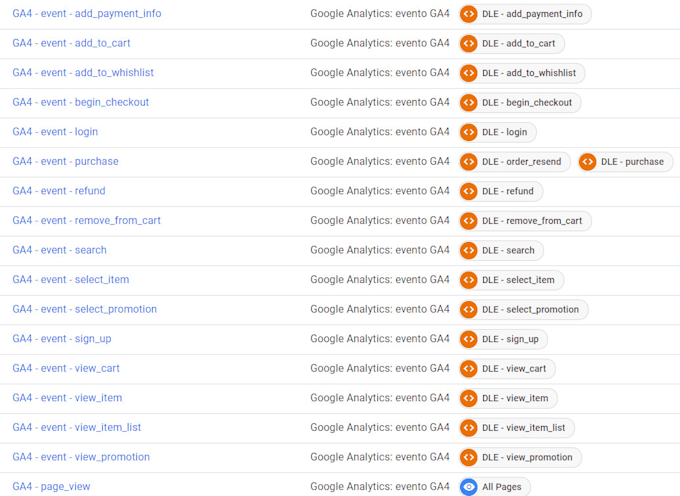
Task: Click the orange icon of DLE - remove_from_cart trigger
Action: (469, 221)
